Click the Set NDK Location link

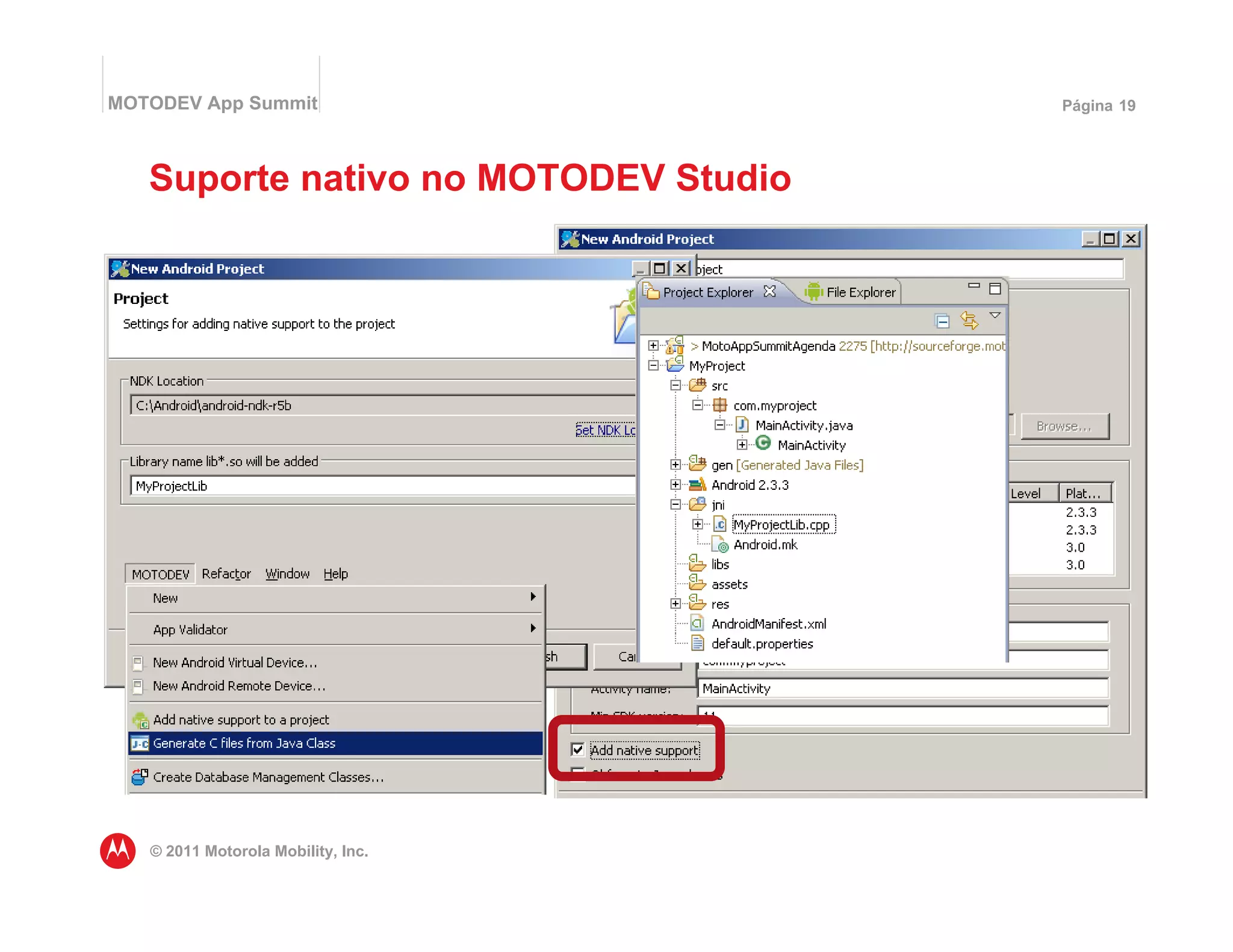click(x=605, y=430)
